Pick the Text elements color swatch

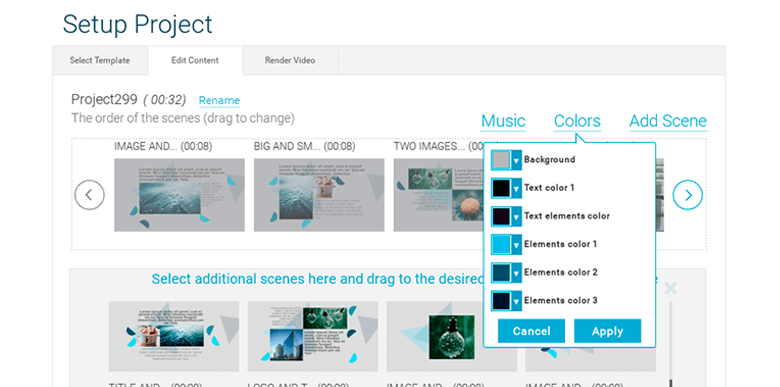(x=501, y=216)
